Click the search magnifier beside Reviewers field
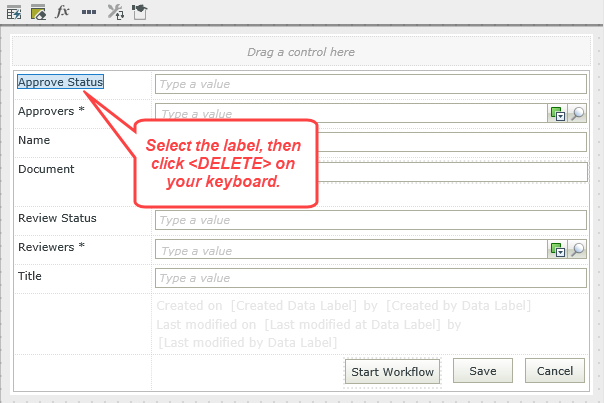Screen dimensions: 604x403 [577, 249]
